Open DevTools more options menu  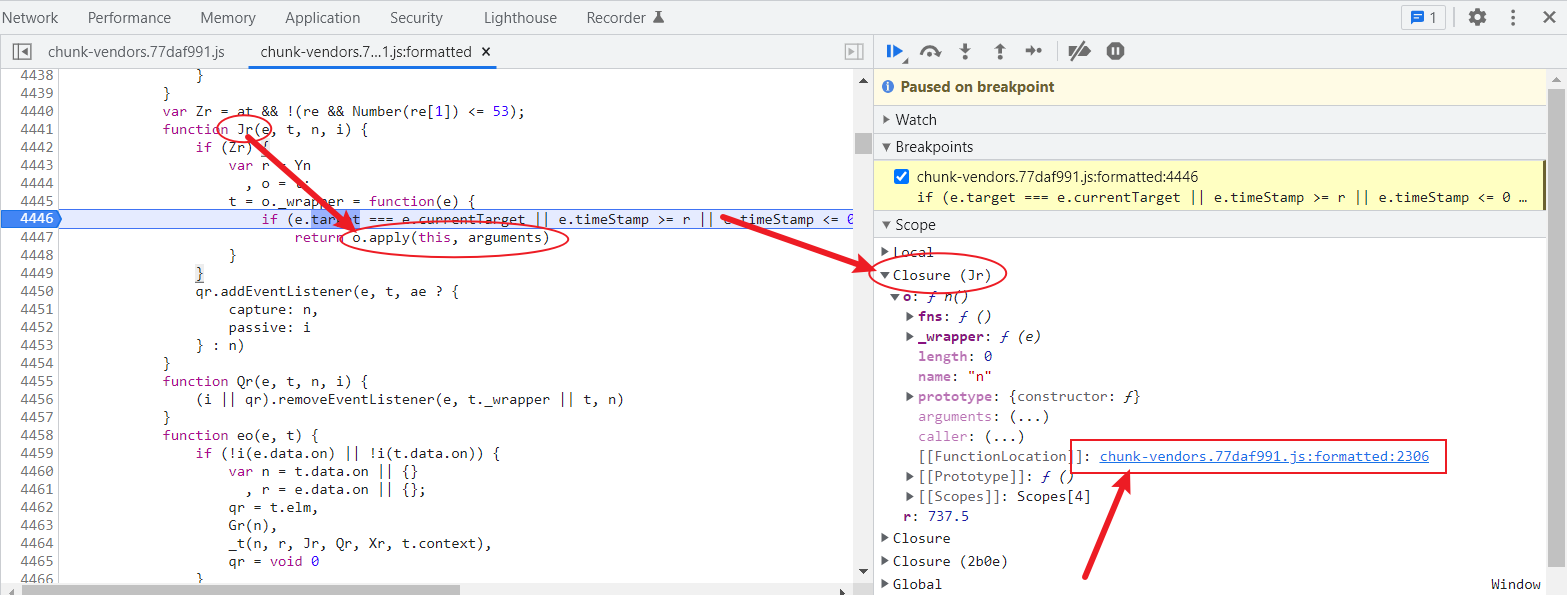pos(1512,17)
